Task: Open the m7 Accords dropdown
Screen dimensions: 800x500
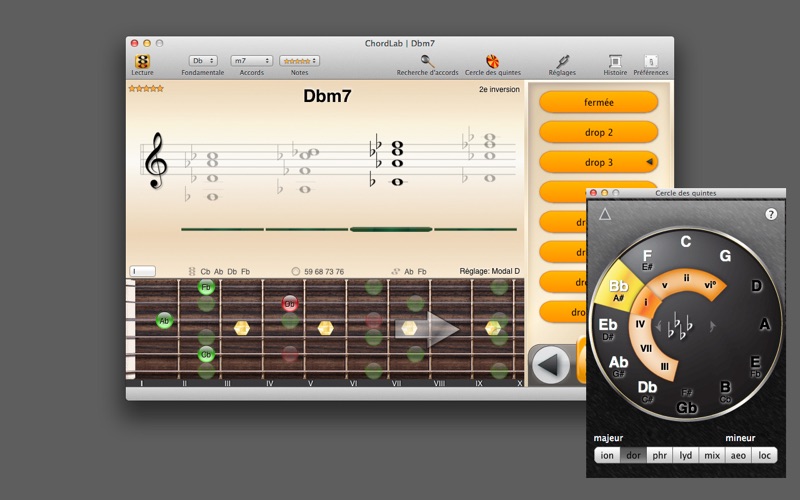Action: click(x=252, y=61)
